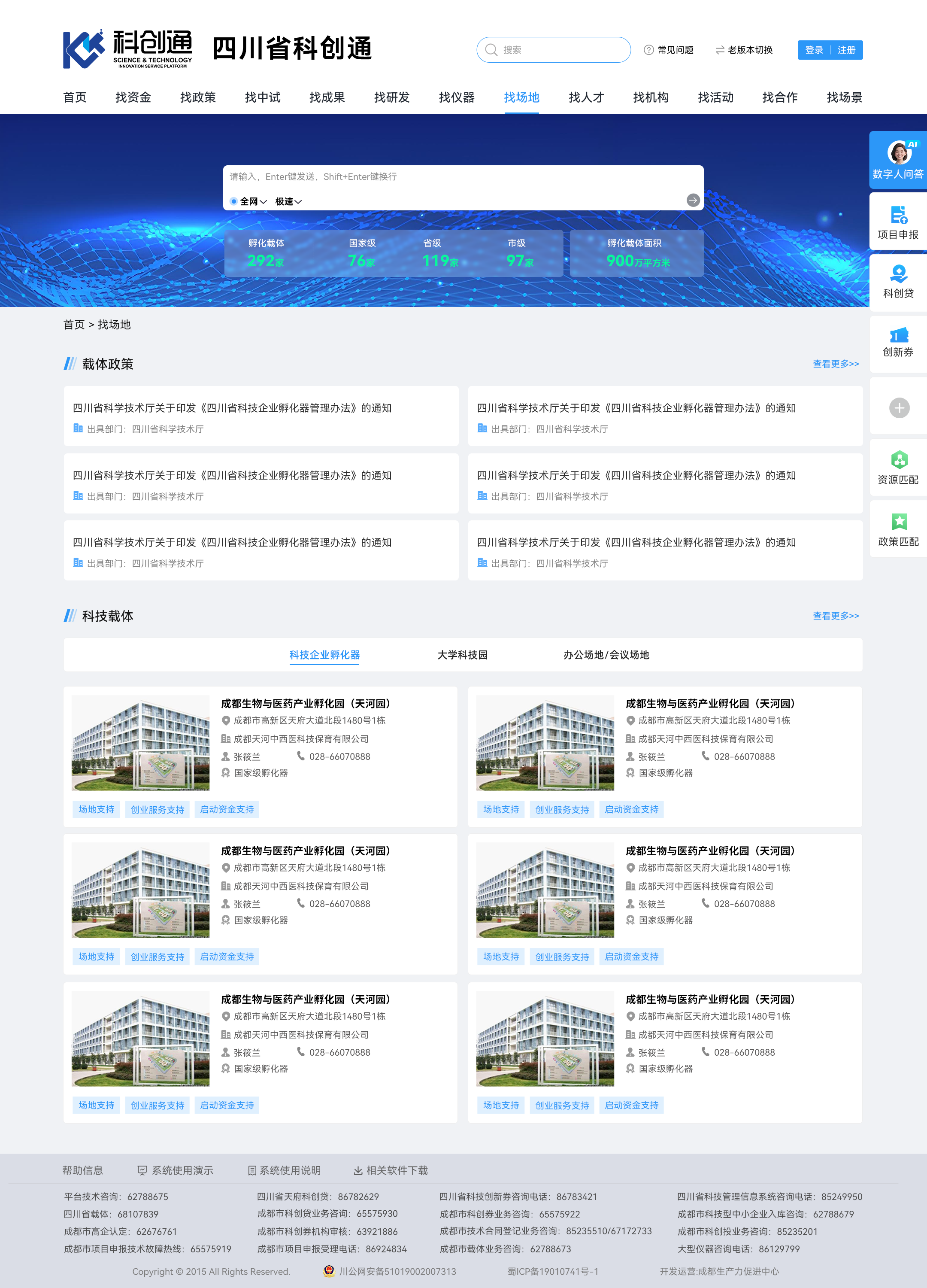Image resolution: width=927 pixels, height=1288 pixels.
Task: Click the 市级 97家 statistic
Action: (x=519, y=253)
